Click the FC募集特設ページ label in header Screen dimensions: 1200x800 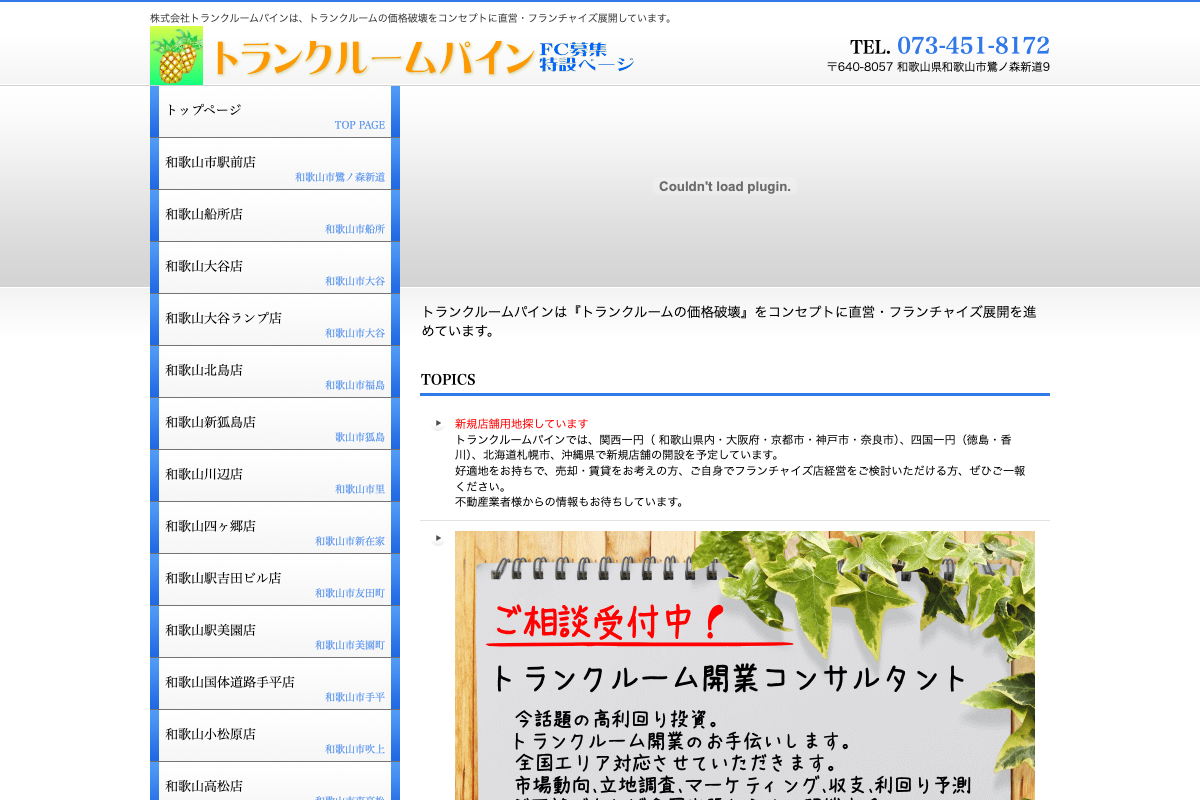[x=587, y=57]
